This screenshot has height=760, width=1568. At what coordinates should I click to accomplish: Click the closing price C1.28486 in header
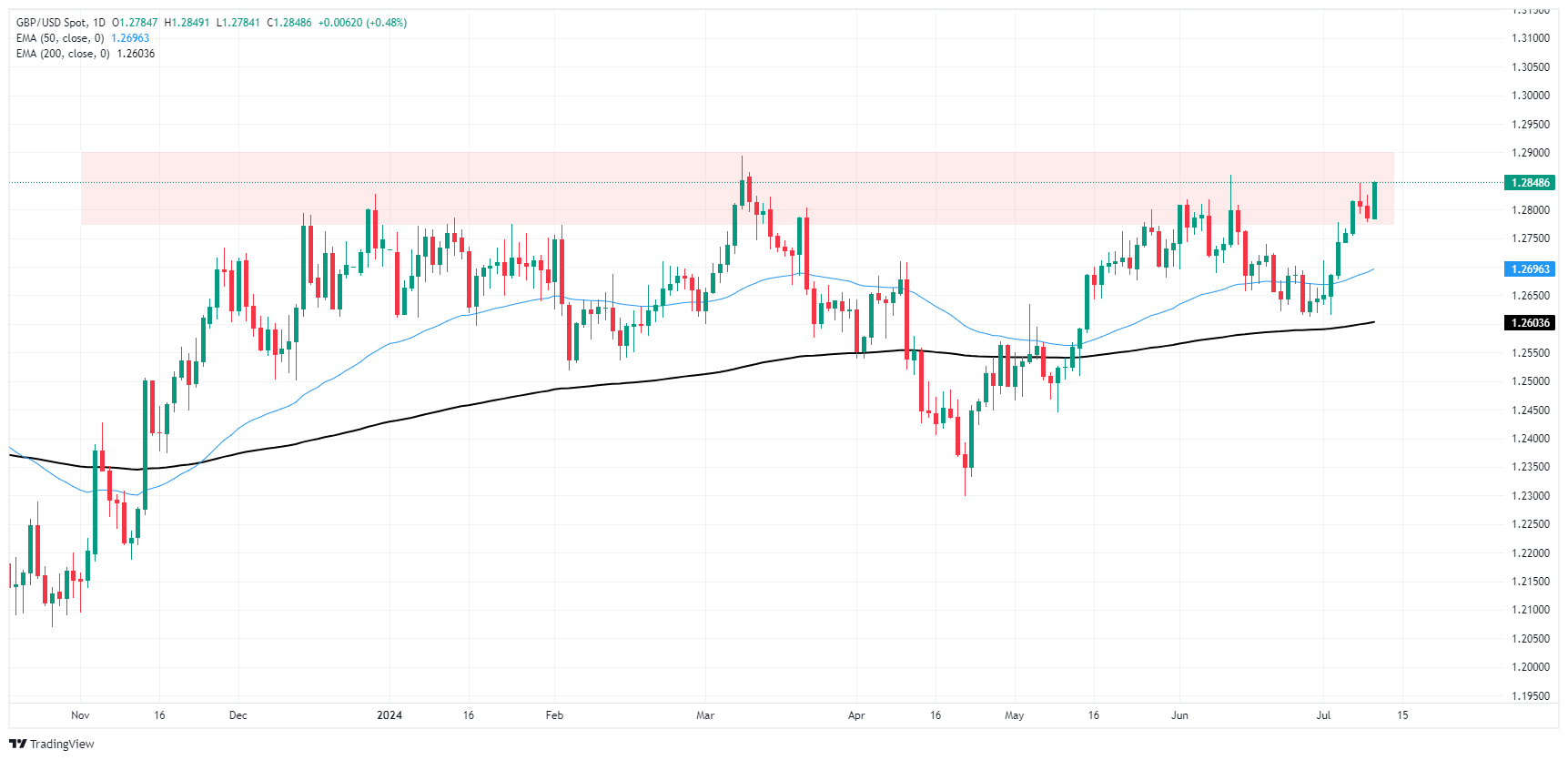click(x=288, y=23)
